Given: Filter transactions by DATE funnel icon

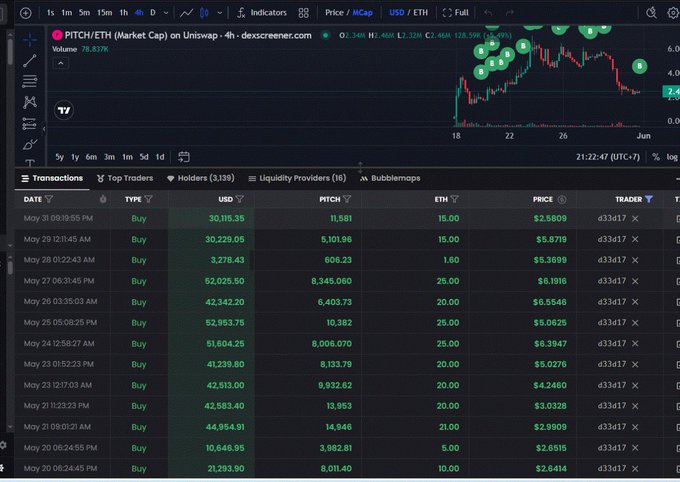Looking at the screenshot, I should tap(49, 199).
